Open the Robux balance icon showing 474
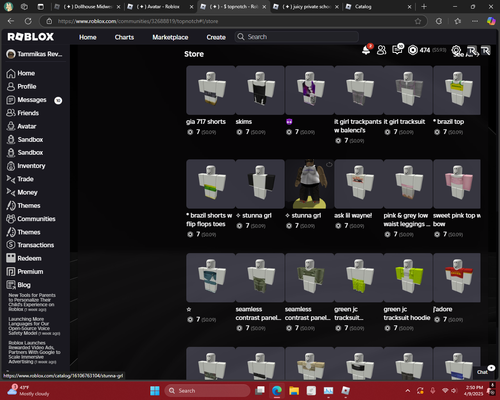This screenshot has width=500, height=400. point(413,50)
